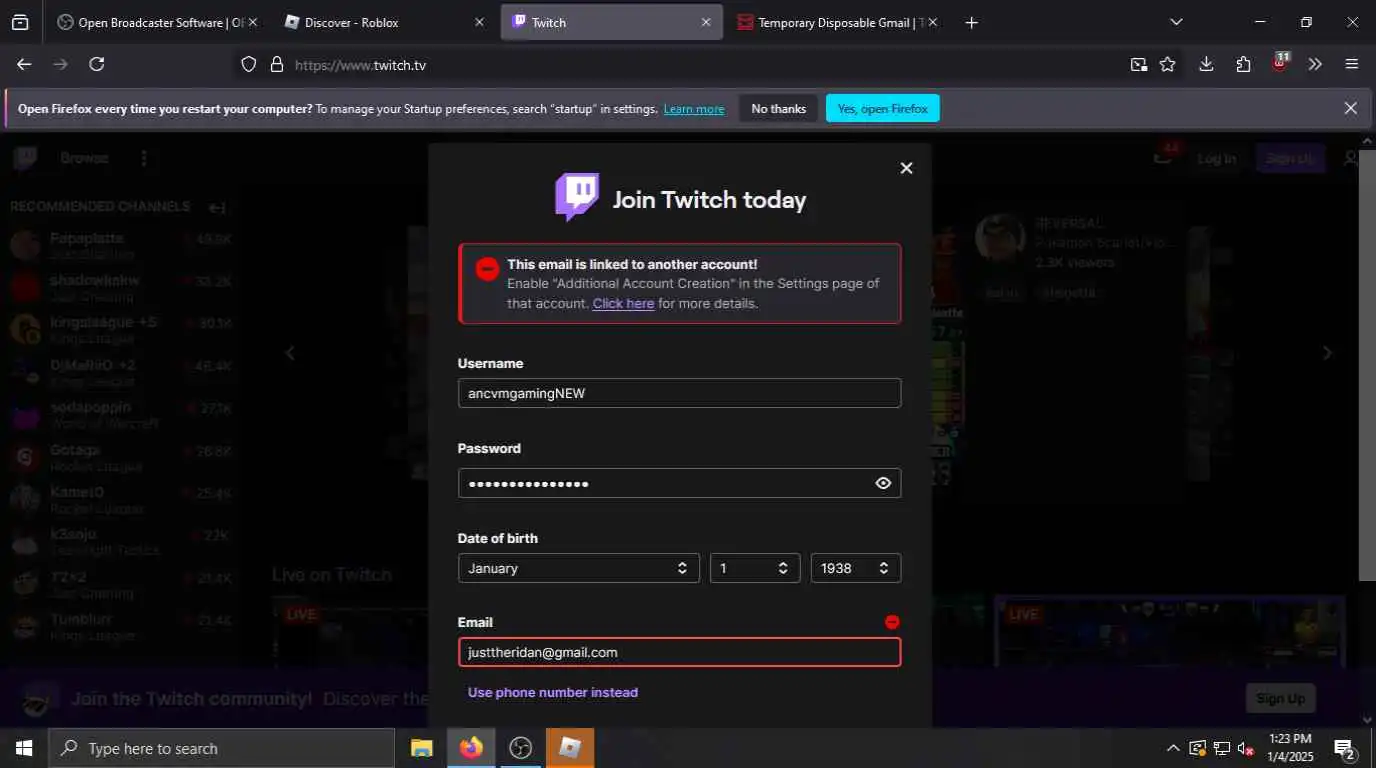Close the Join Twitch today dialog
The image size is (1376, 768).
tap(906, 168)
